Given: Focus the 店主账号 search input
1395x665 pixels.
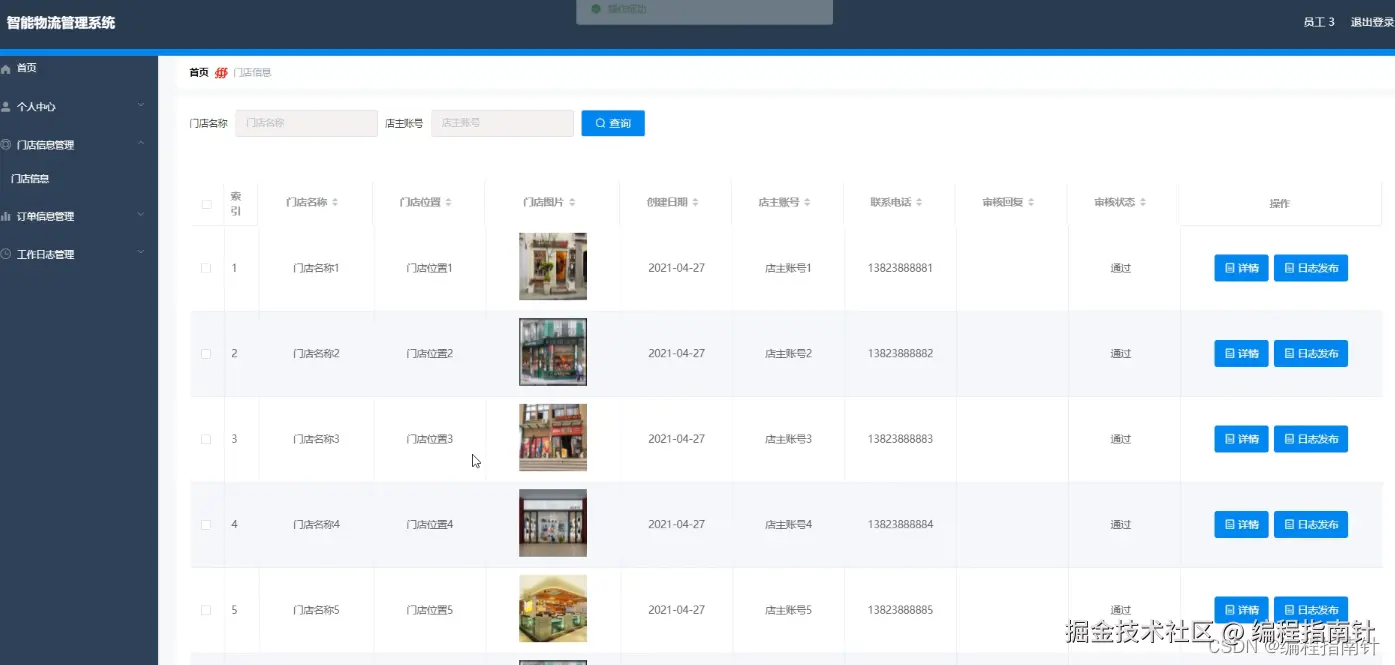Looking at the screenshot, I should click(503, 123).
